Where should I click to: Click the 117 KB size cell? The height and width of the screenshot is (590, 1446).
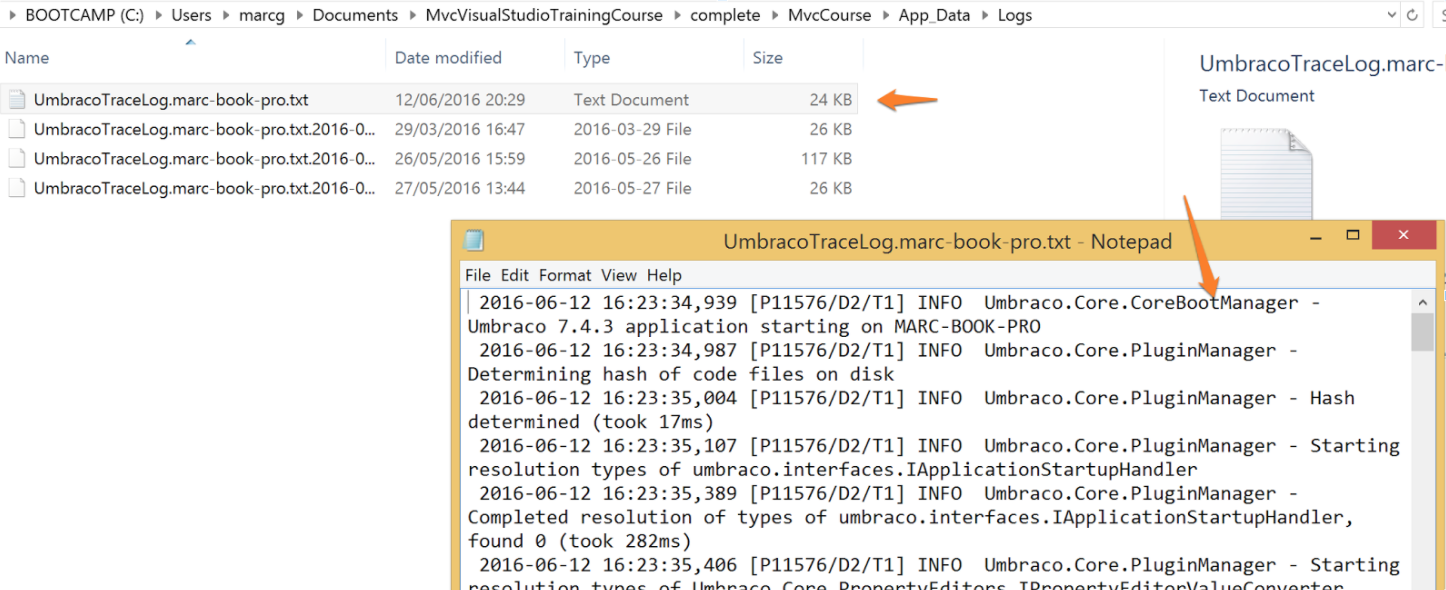[826, 158]
